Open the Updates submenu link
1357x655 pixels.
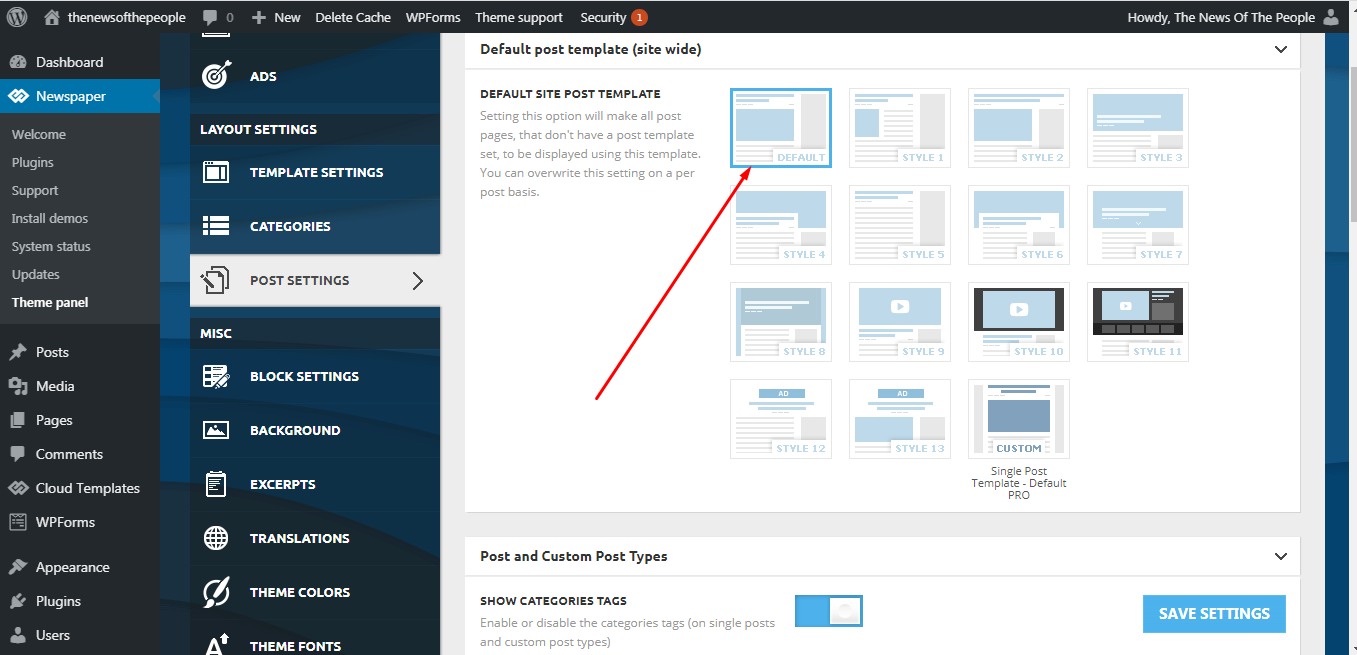[36, 274]
